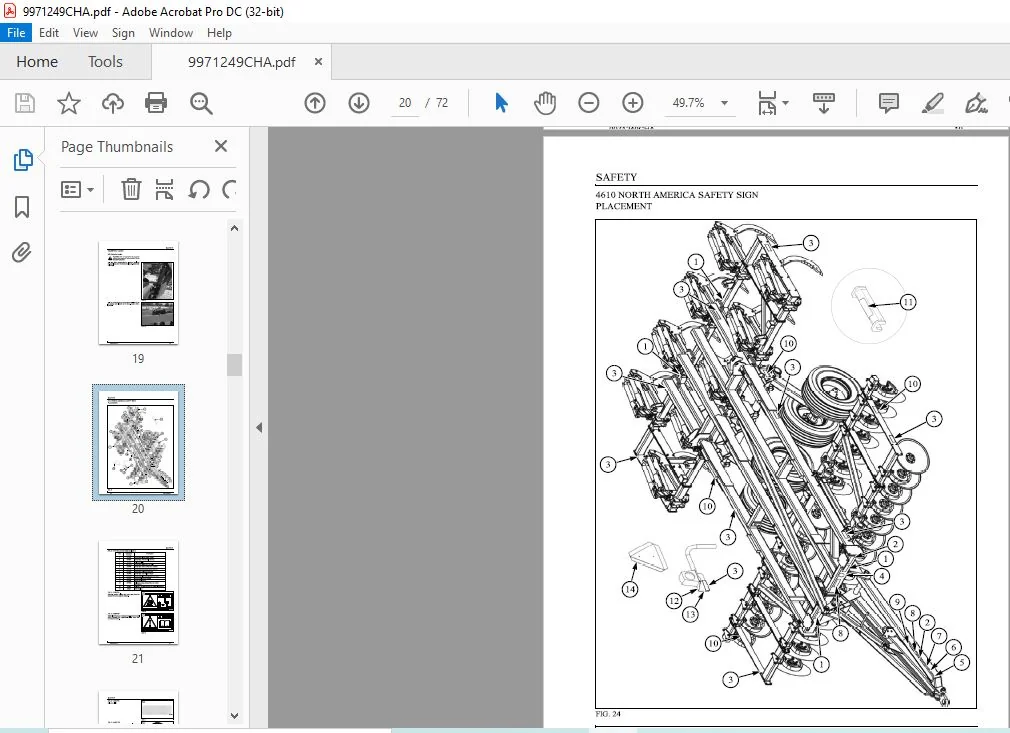Click callout number 11 in the diagram
Image resolution: width=1010 pixels, height=733 pixels.
point(908,302)
